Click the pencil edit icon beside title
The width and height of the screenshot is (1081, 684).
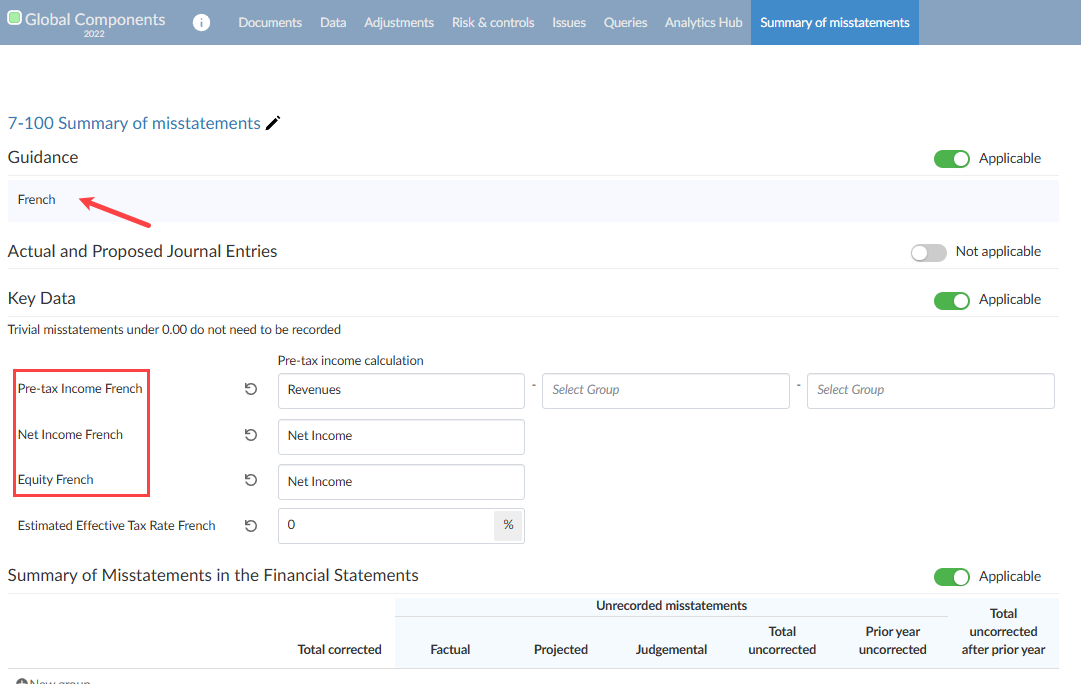pos(273,123)
